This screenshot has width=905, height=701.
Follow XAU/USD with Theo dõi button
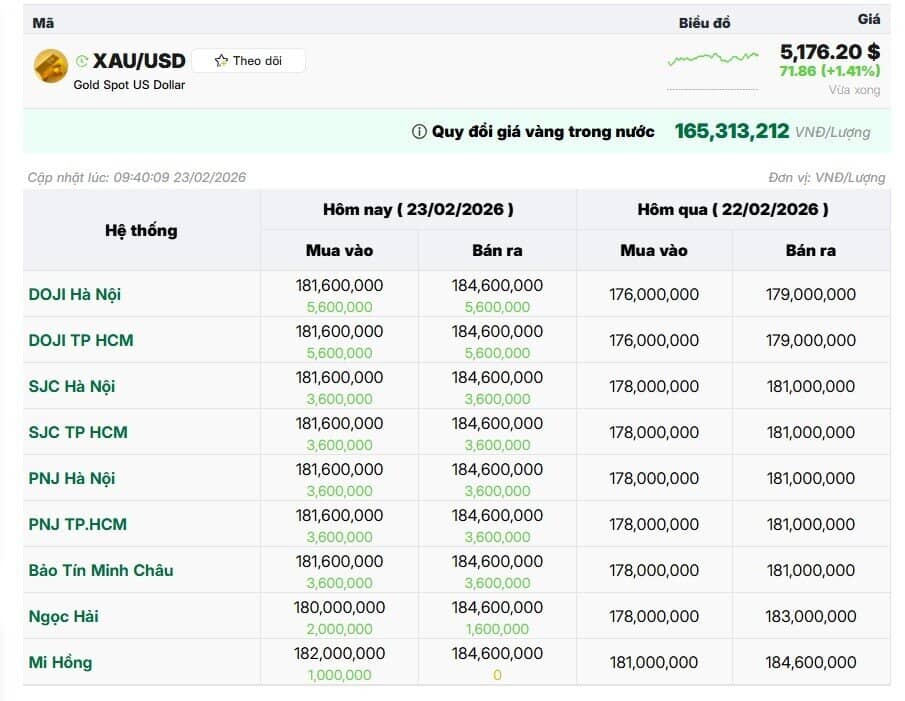(x=248, y=61)
